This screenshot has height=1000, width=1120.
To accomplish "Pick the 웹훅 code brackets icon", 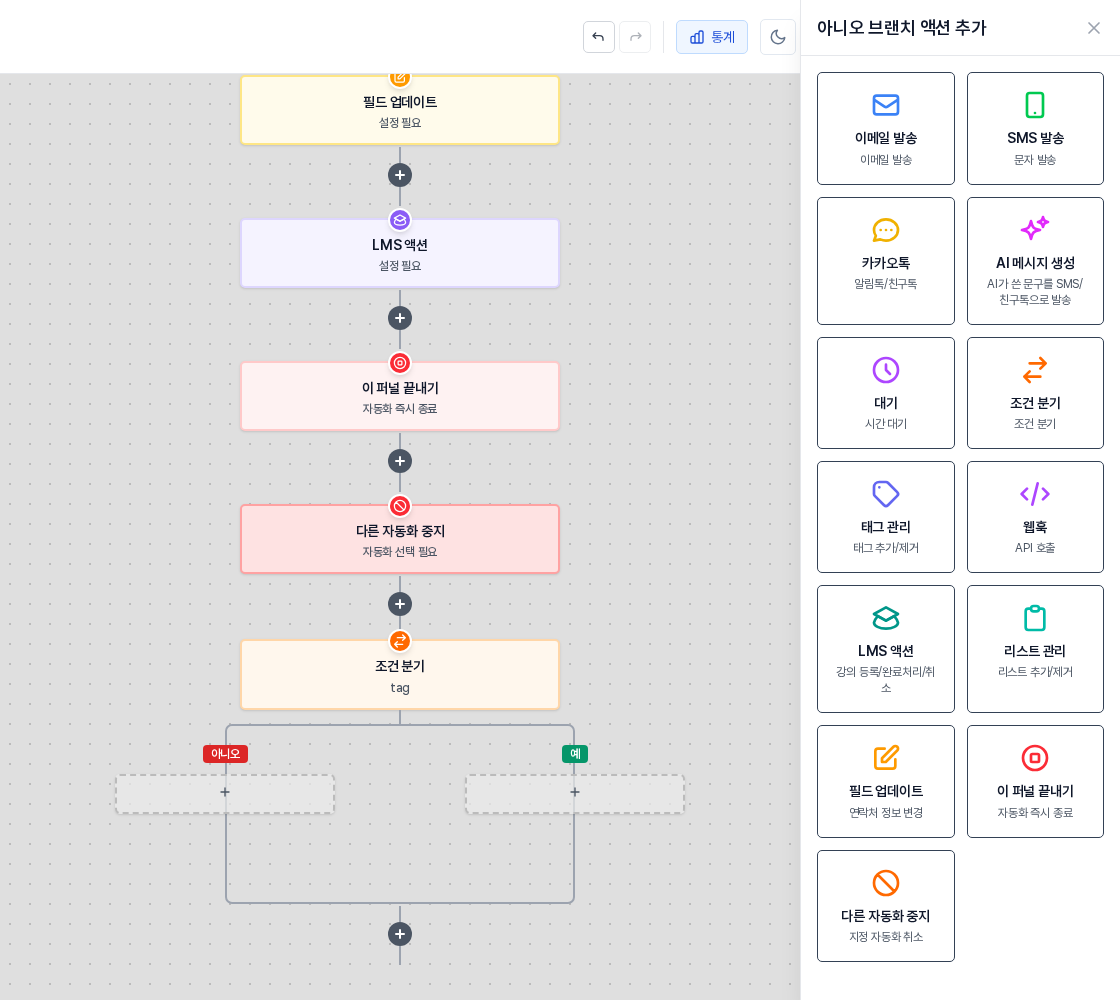I will pyautogui.click(x=1034, y=494).
